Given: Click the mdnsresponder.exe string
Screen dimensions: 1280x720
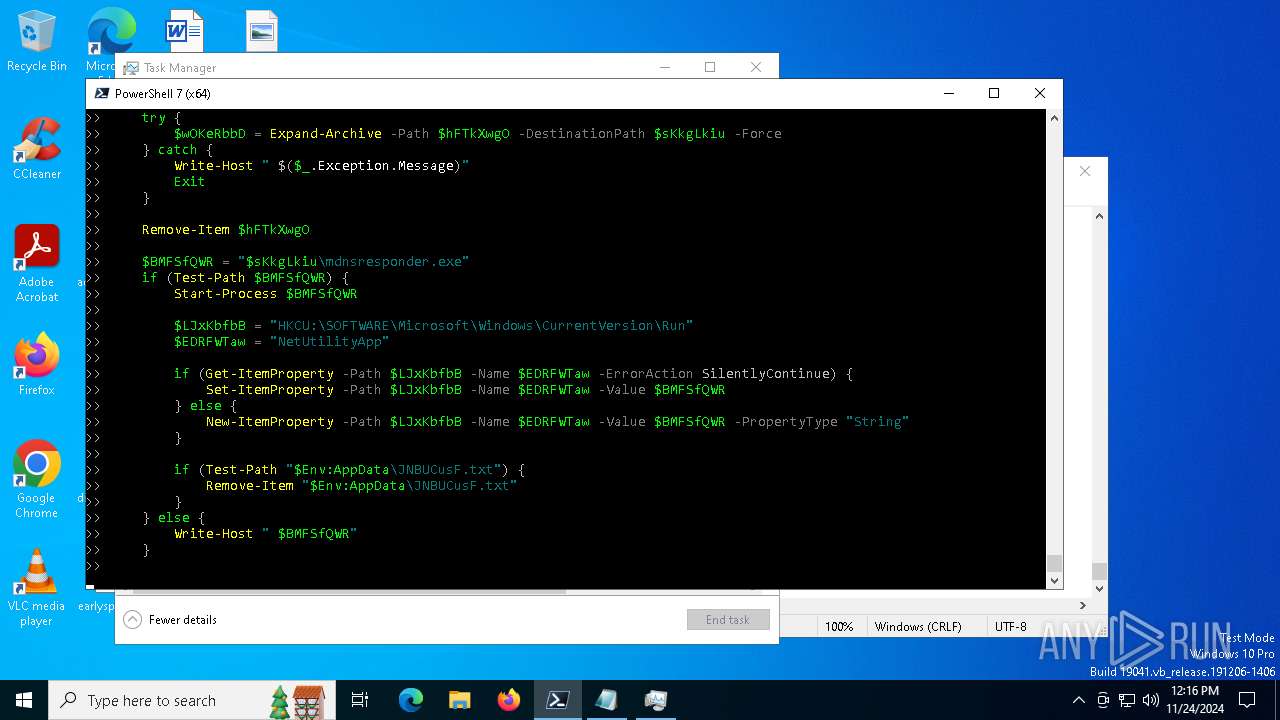Looking at the screenshot, I should pos(392,262).
